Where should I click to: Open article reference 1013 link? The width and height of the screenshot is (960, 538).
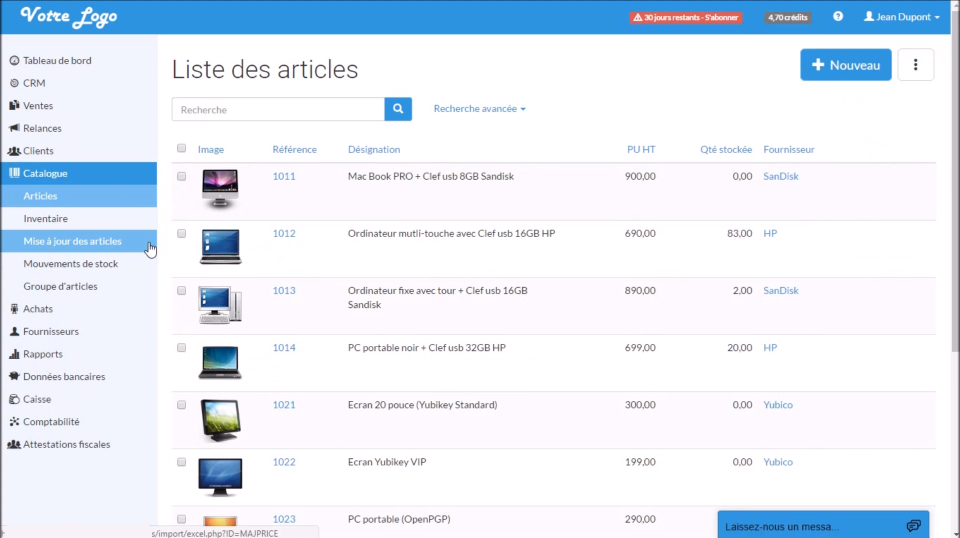[x=284, y=291]
